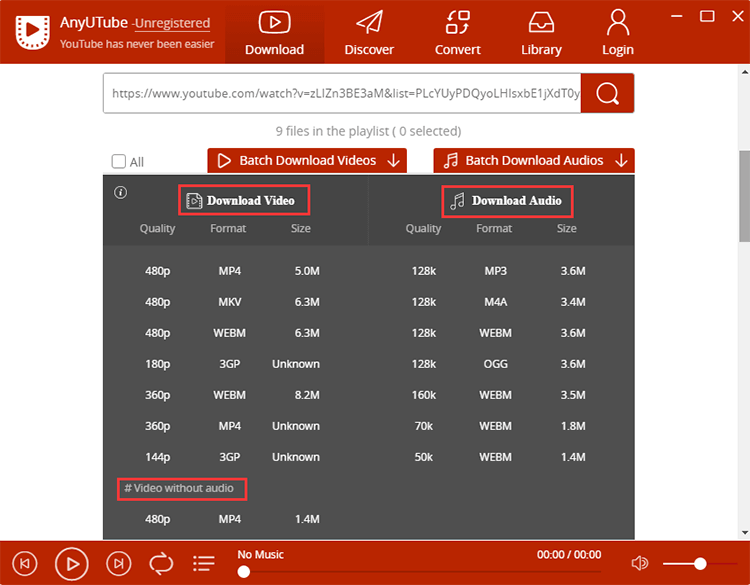Image resolution: width=750 pixels, height=585 pixels.
Task: Select 480p MKV 6.3M video option
Action: [x=232, y=302]
